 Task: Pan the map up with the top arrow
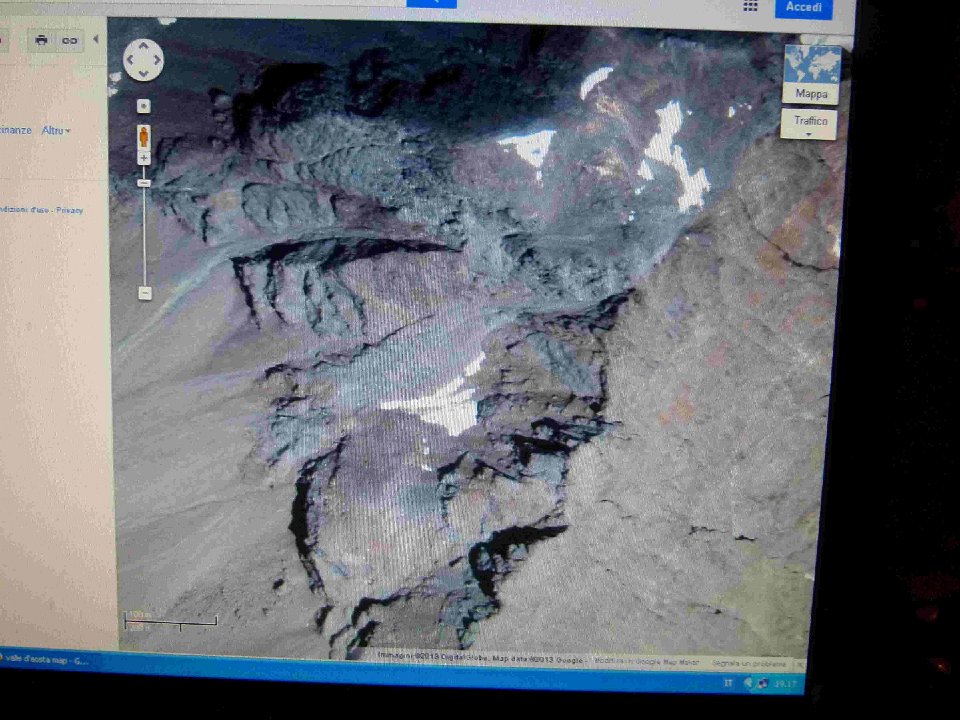(143, 46)
